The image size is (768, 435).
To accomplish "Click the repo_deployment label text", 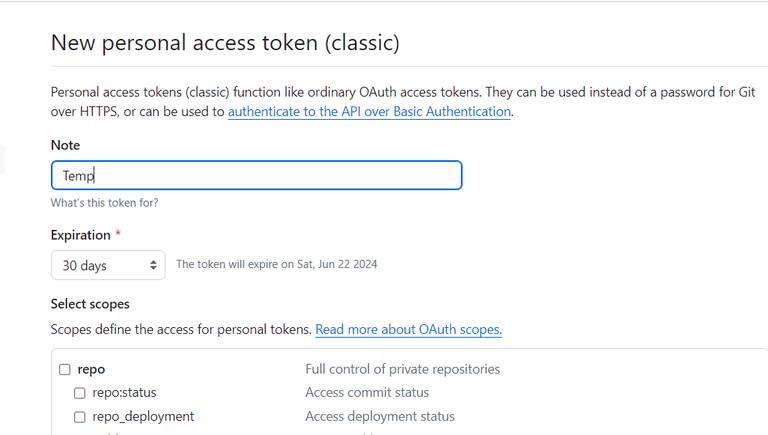I will [x=143, y=417].
